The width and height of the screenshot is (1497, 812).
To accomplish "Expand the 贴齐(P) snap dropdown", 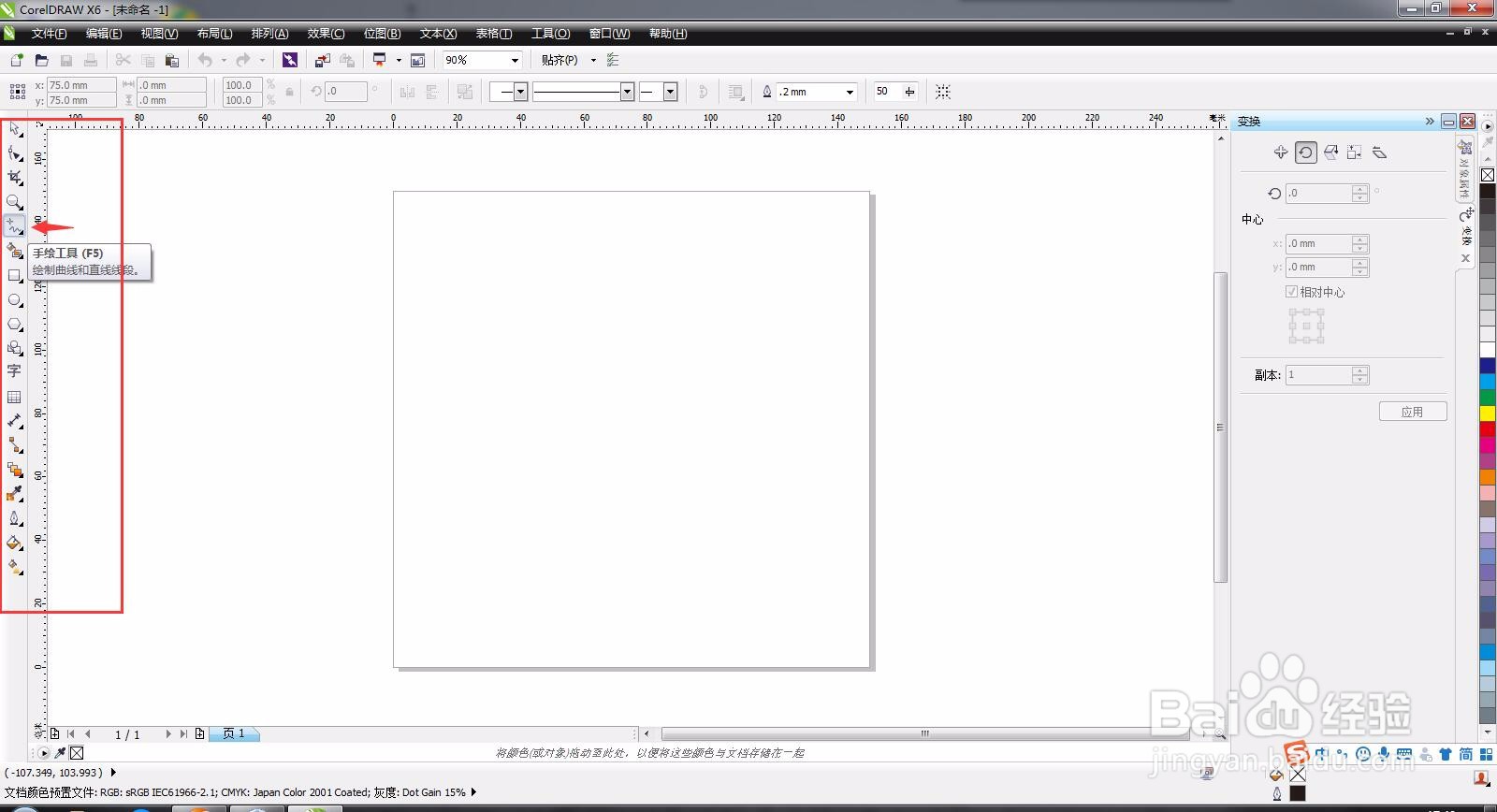I will (593, 61).
